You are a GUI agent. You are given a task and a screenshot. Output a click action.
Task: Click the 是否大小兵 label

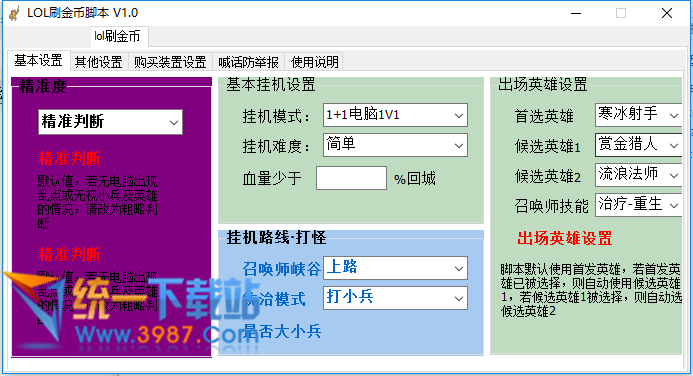[x=282, y=331]
